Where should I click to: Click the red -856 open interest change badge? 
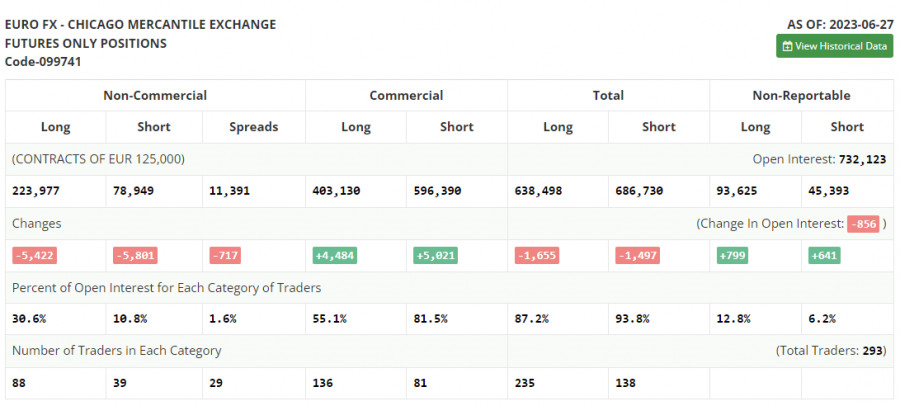(x=862, y=224)
